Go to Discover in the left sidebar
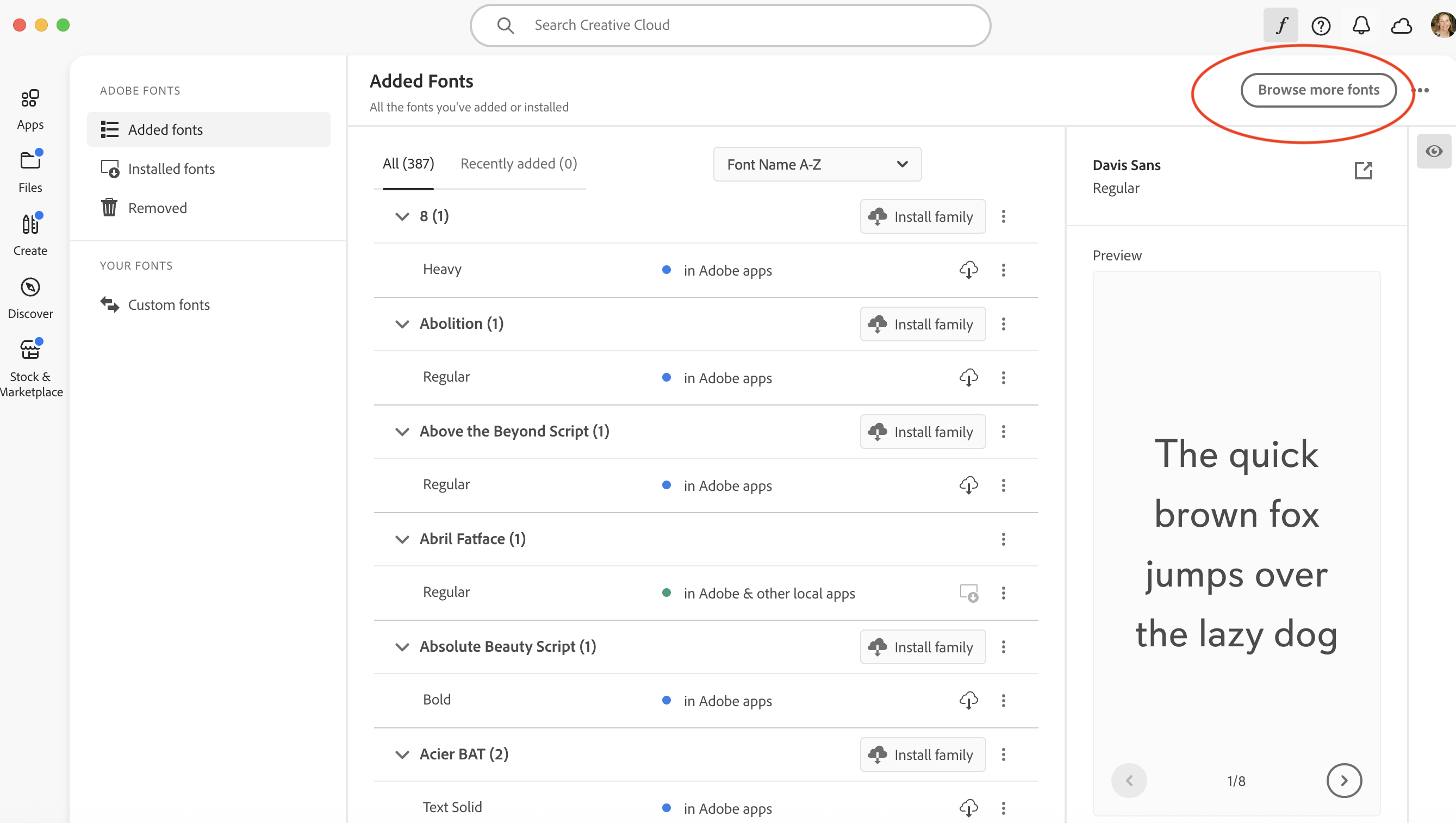The width and height of the screenshot is (1456, 823). [x=30, y=298]
